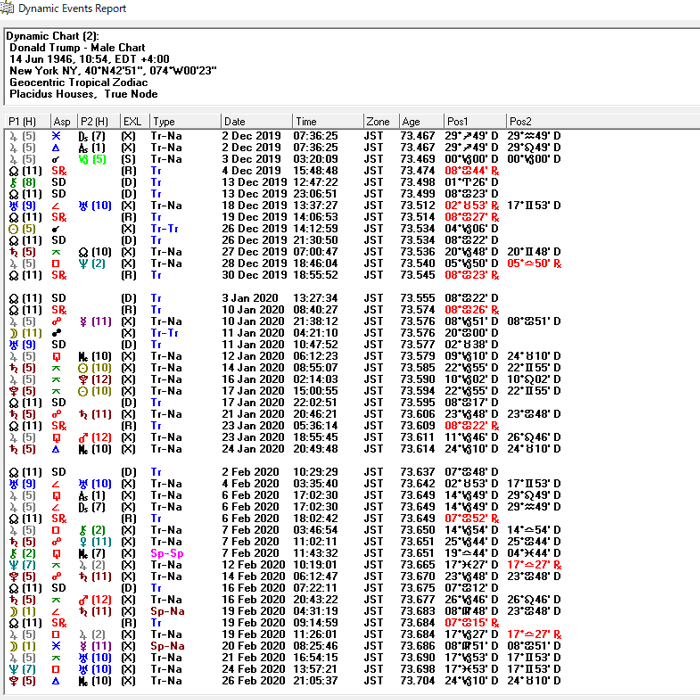Click the Dynamic Events Report window icon

coord(7,8)
